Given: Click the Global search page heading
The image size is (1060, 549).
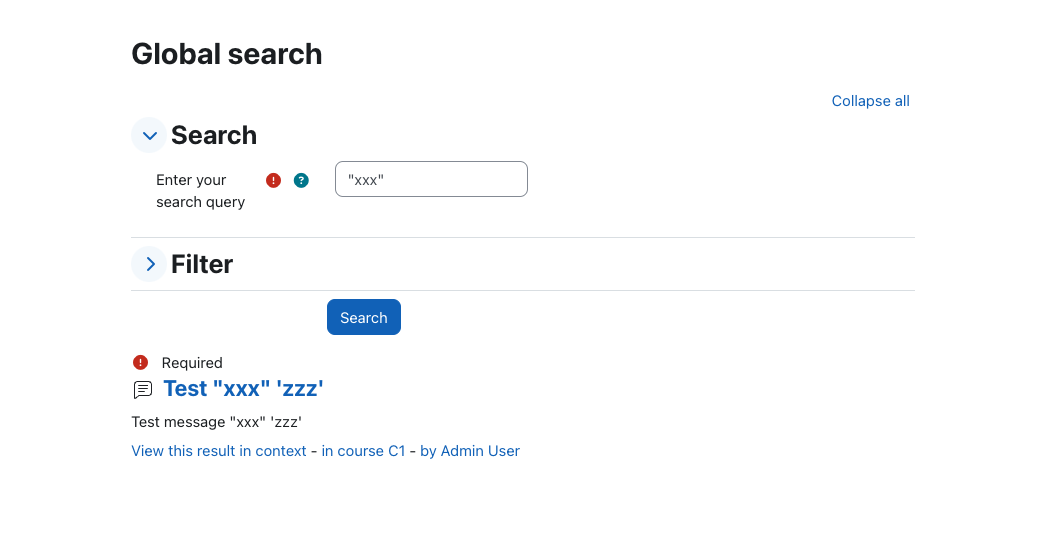Looking at the screenshot, I should (x=226, y=54).
